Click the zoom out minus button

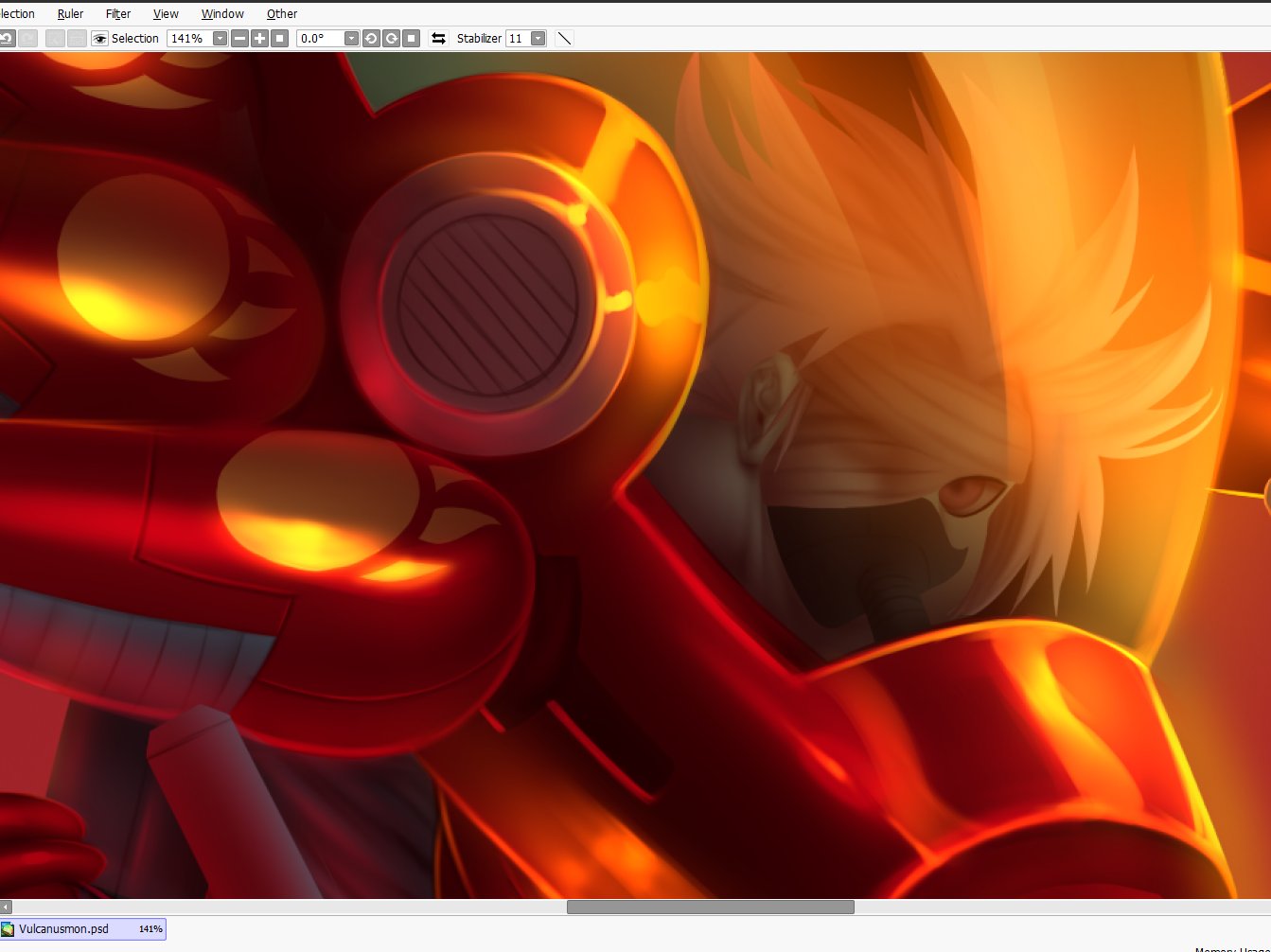(x=239, y=39)
